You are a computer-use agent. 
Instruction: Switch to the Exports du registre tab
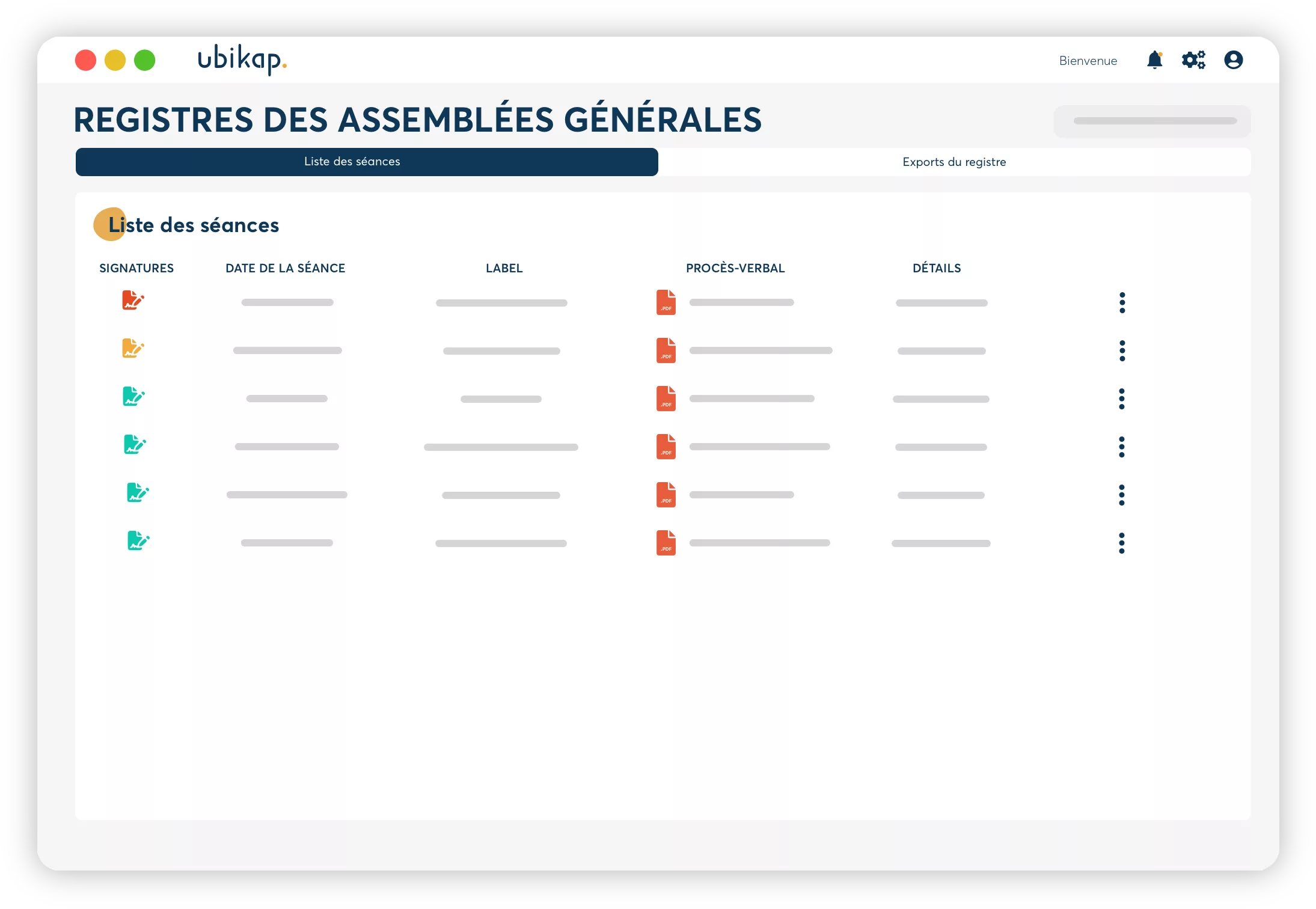tap(953, 162)
